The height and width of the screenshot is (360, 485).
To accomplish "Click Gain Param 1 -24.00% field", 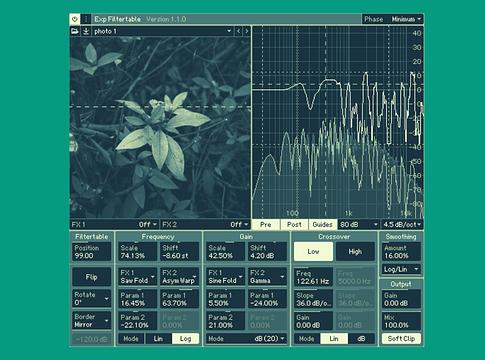I will point(267,299).
